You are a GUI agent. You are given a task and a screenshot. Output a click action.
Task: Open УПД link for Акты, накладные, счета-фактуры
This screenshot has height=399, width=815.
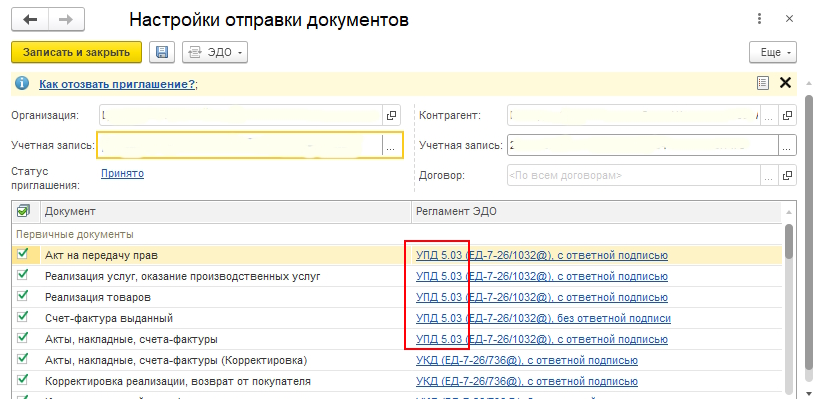(542, 339)
